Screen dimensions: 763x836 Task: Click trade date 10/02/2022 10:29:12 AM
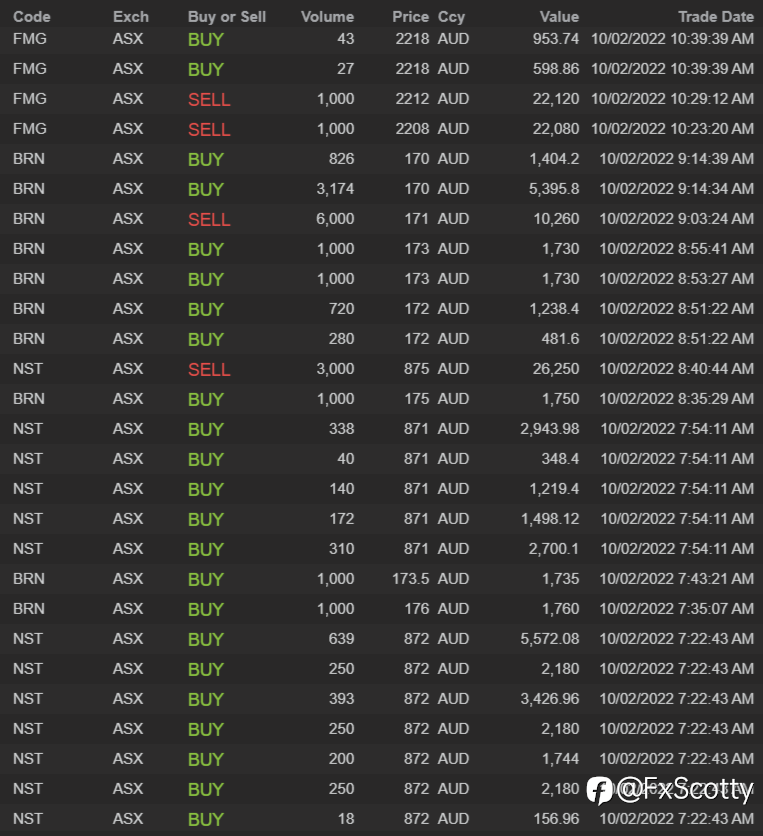click(672, 99)
